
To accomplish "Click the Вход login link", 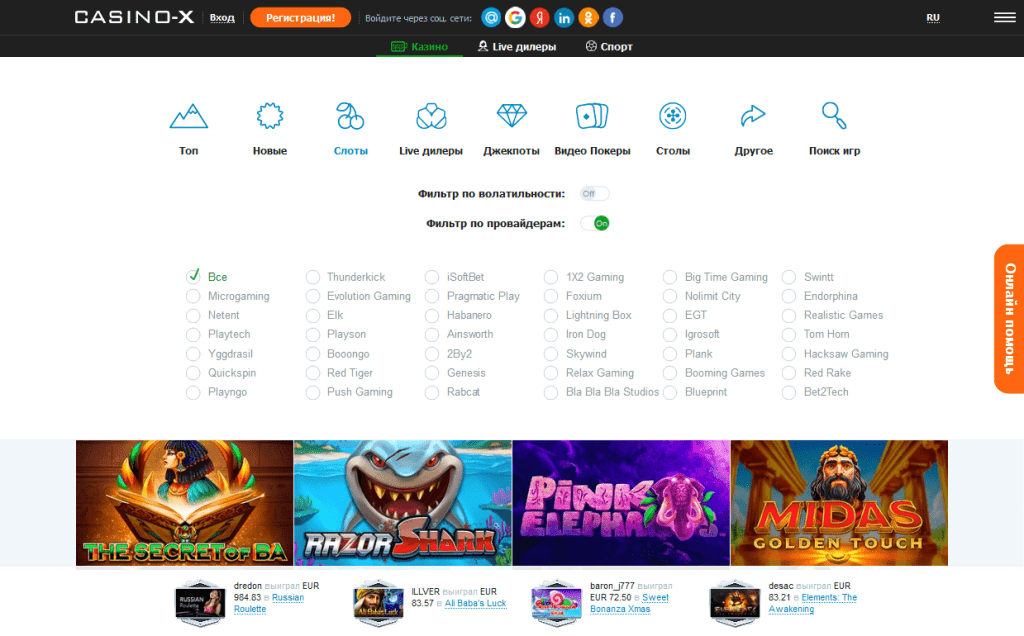I will 222,18.
